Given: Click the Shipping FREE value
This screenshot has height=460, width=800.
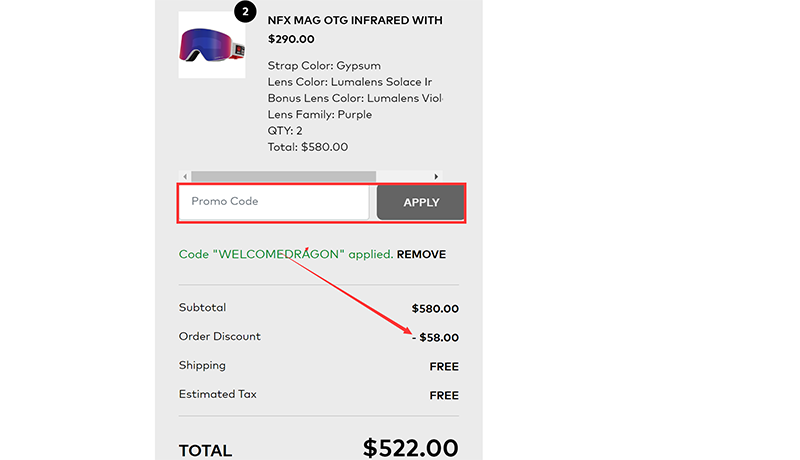Looking at the screenshot, I should coord(444,367).
